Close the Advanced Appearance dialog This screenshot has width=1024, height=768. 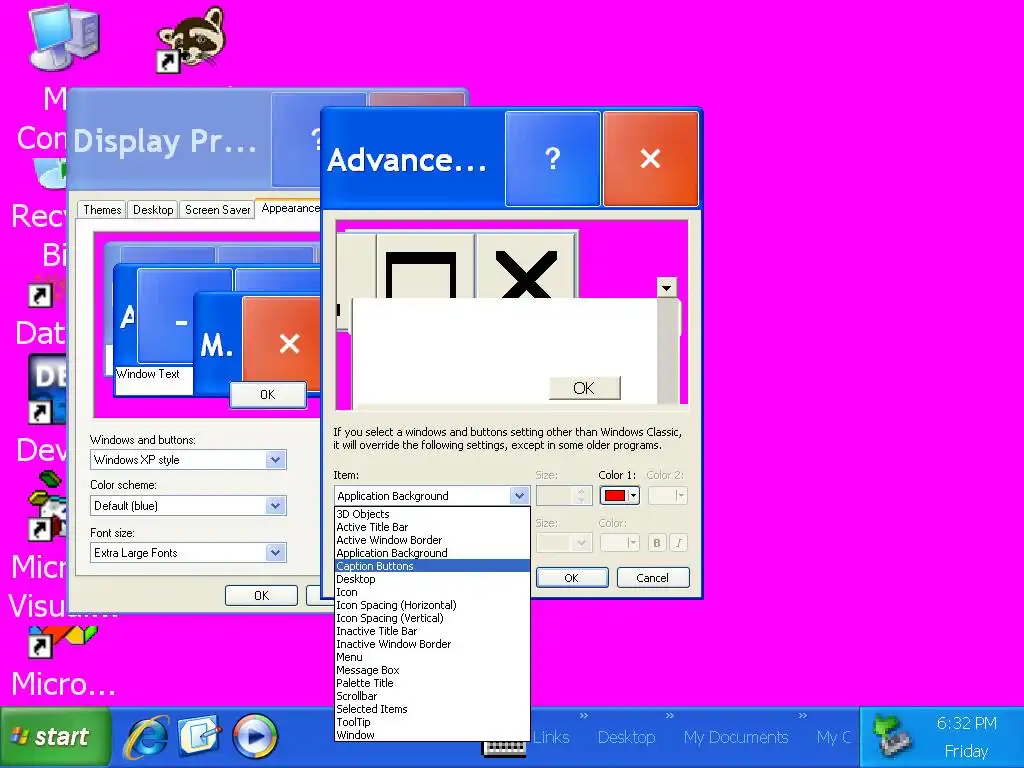(x=650, y=159)
